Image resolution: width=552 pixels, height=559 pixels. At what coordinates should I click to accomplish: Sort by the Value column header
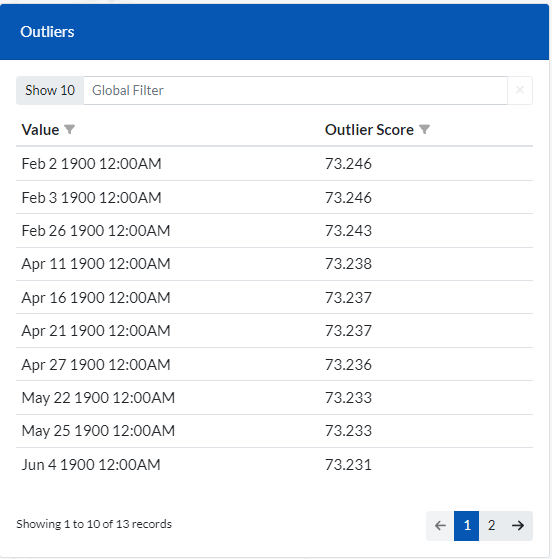click(x=40, y=129)
